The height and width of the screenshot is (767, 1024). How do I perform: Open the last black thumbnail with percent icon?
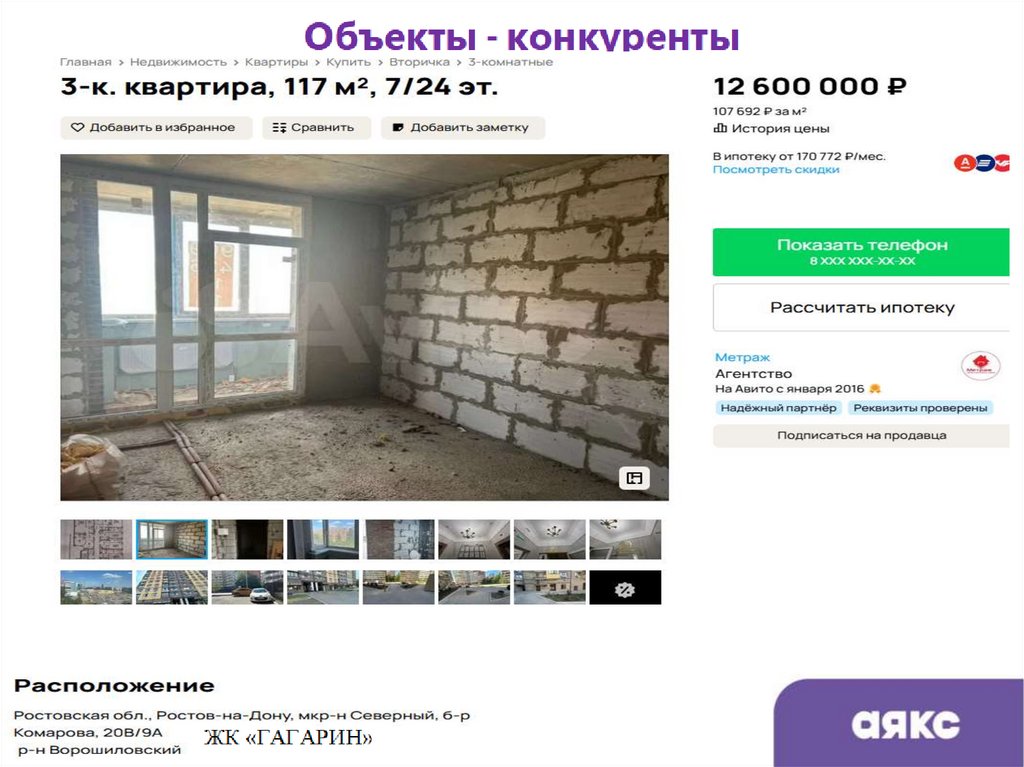click(625, 587)
